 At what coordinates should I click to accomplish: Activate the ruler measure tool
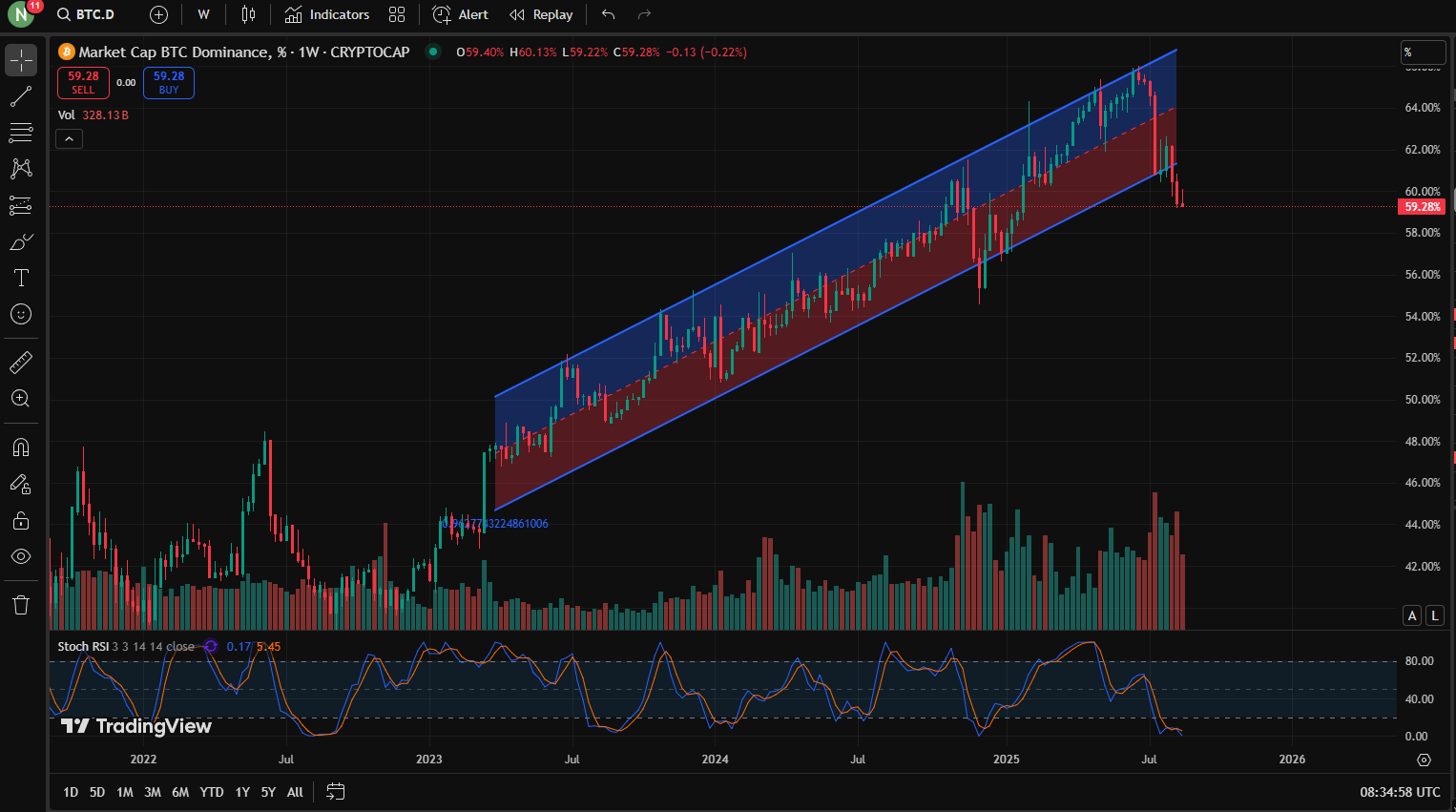[21, 363]
